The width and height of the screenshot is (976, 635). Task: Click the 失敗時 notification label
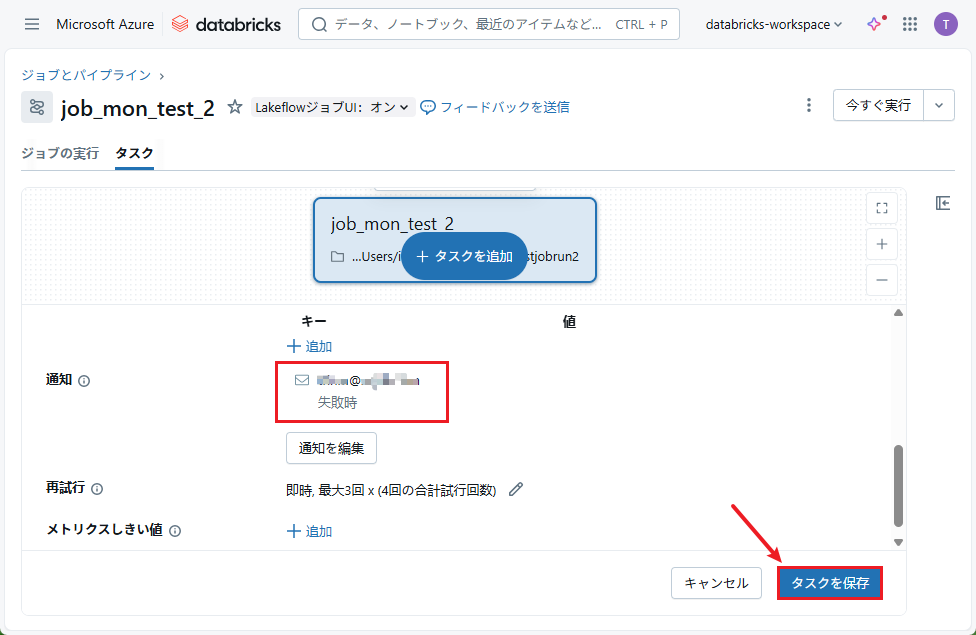pos(337,403)
